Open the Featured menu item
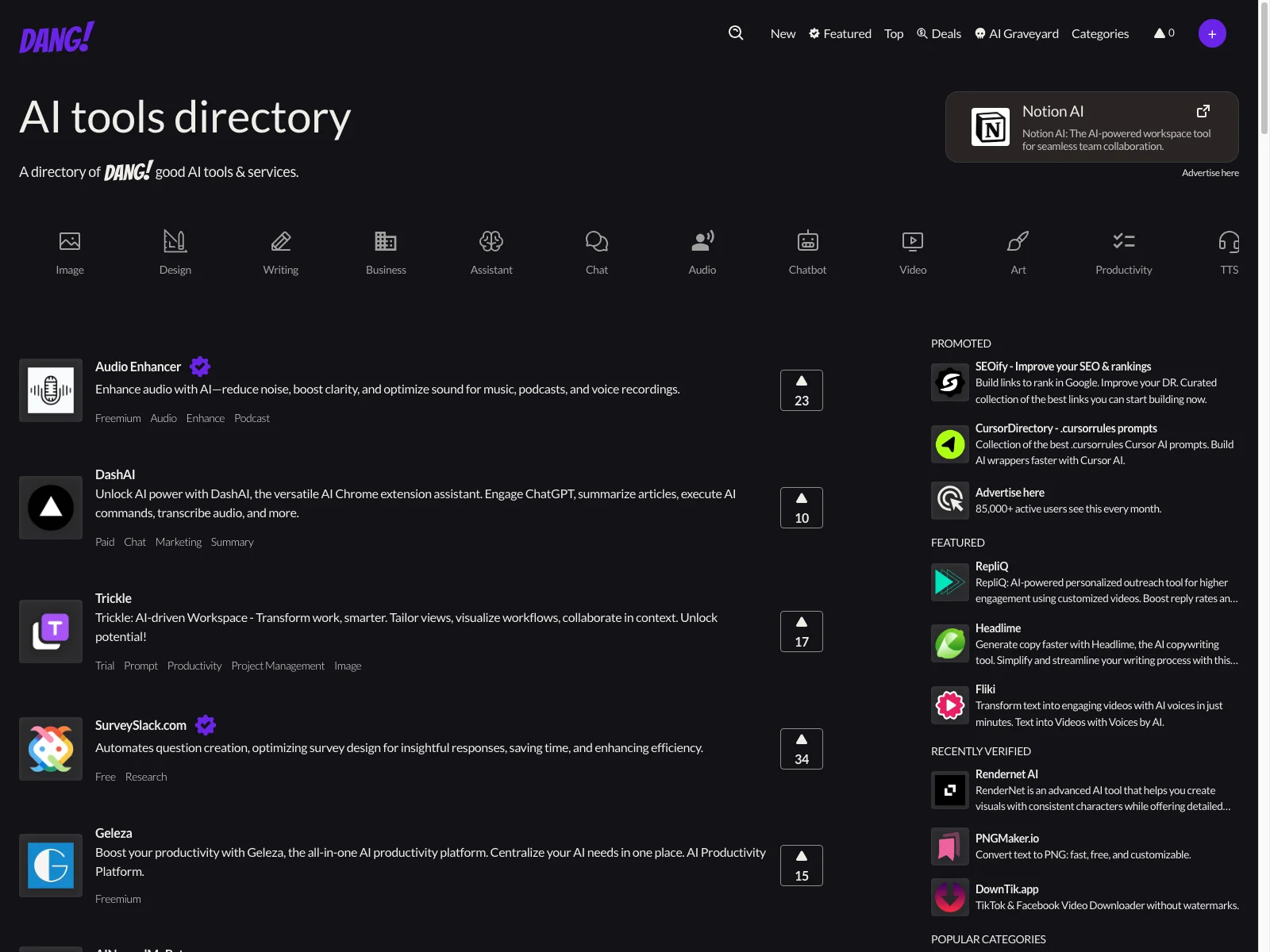This screenshot has height=952, width=1270. click(840, 33)
